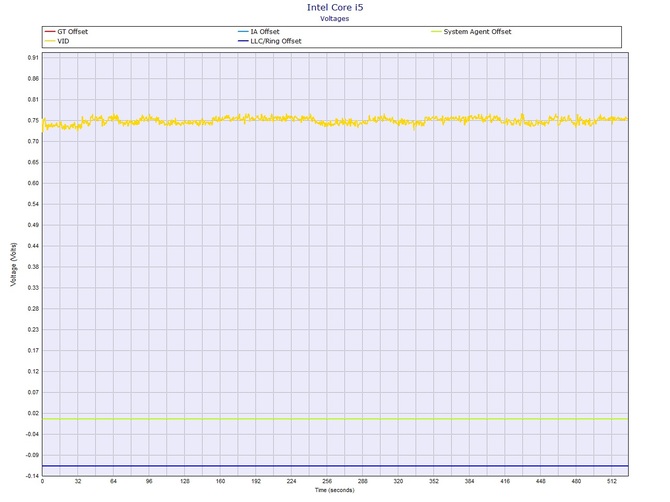
Task: Click the 32 x-axis tick label
Action: point(78,481)
